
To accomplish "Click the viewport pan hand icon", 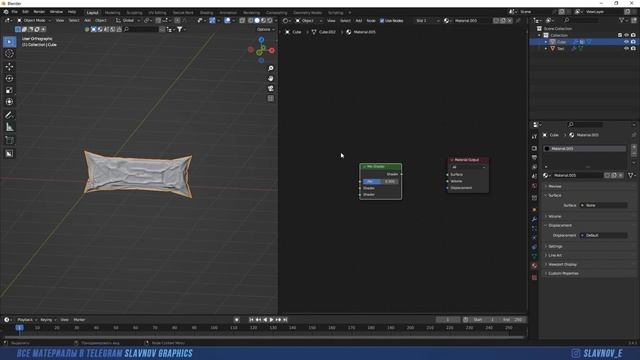I will click(x=271, y=78).
